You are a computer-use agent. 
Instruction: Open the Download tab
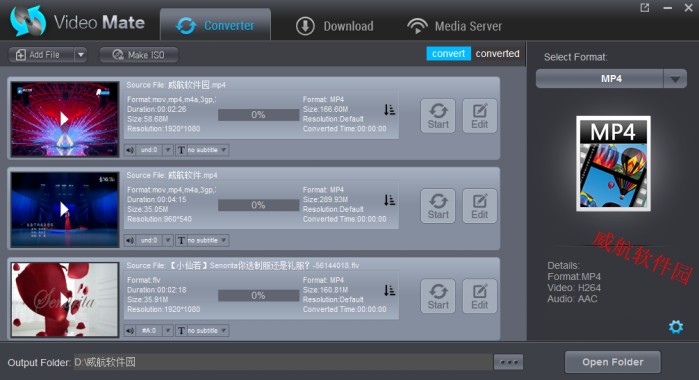[x=335, y=26]
